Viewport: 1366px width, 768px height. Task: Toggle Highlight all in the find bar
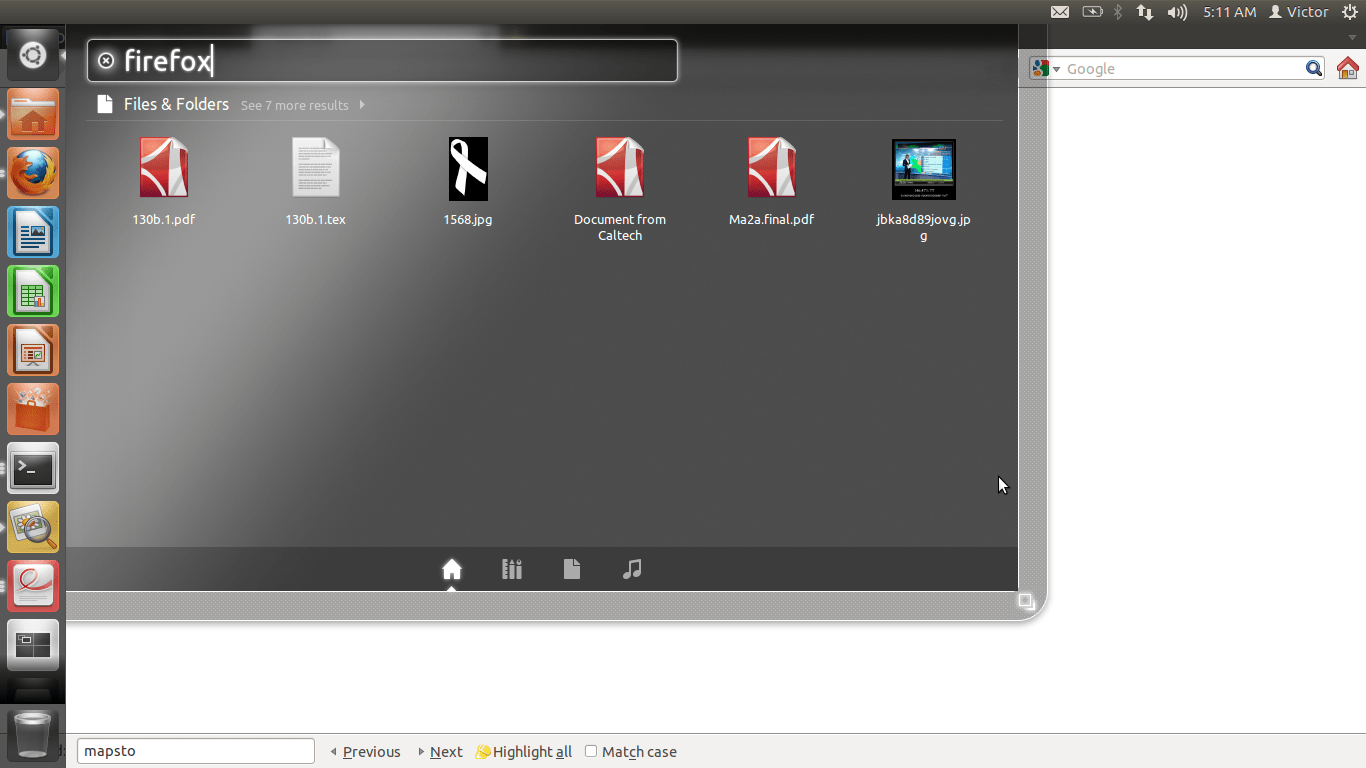524,752
